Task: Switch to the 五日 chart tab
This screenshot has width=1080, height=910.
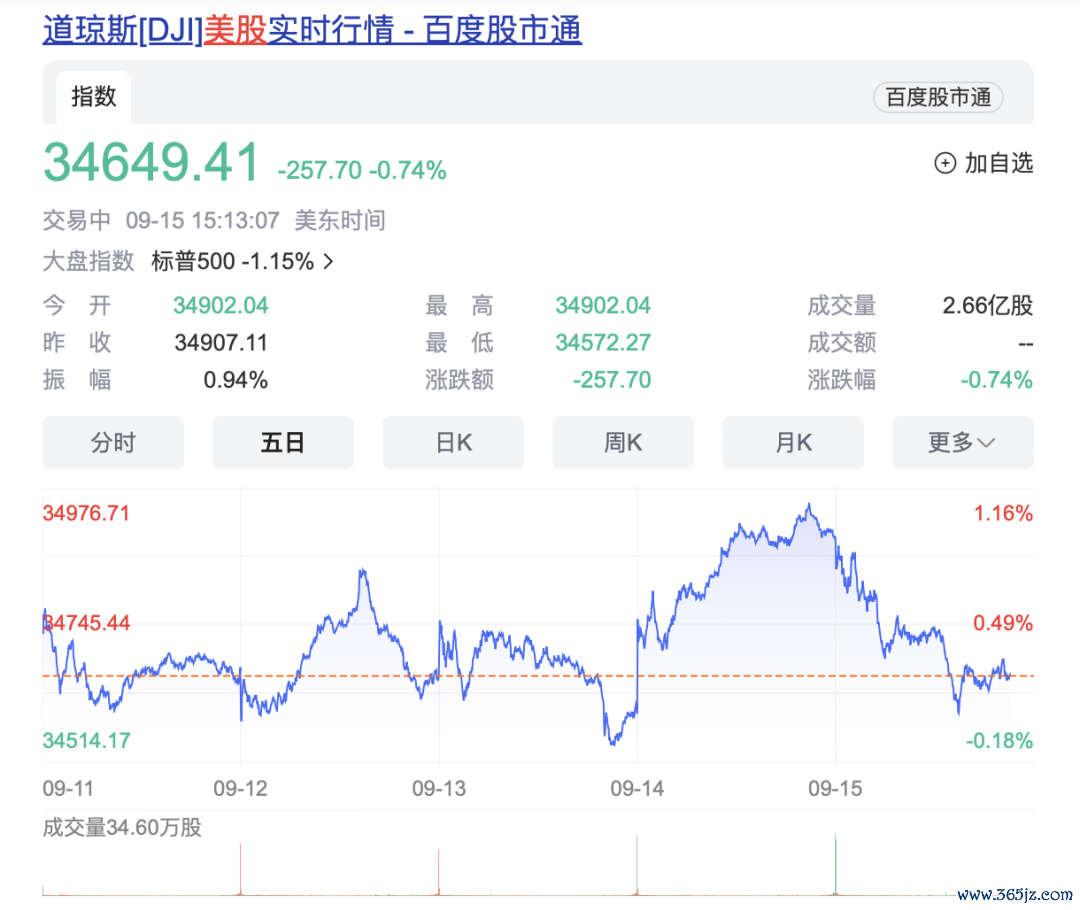Action: pos(283,442)
